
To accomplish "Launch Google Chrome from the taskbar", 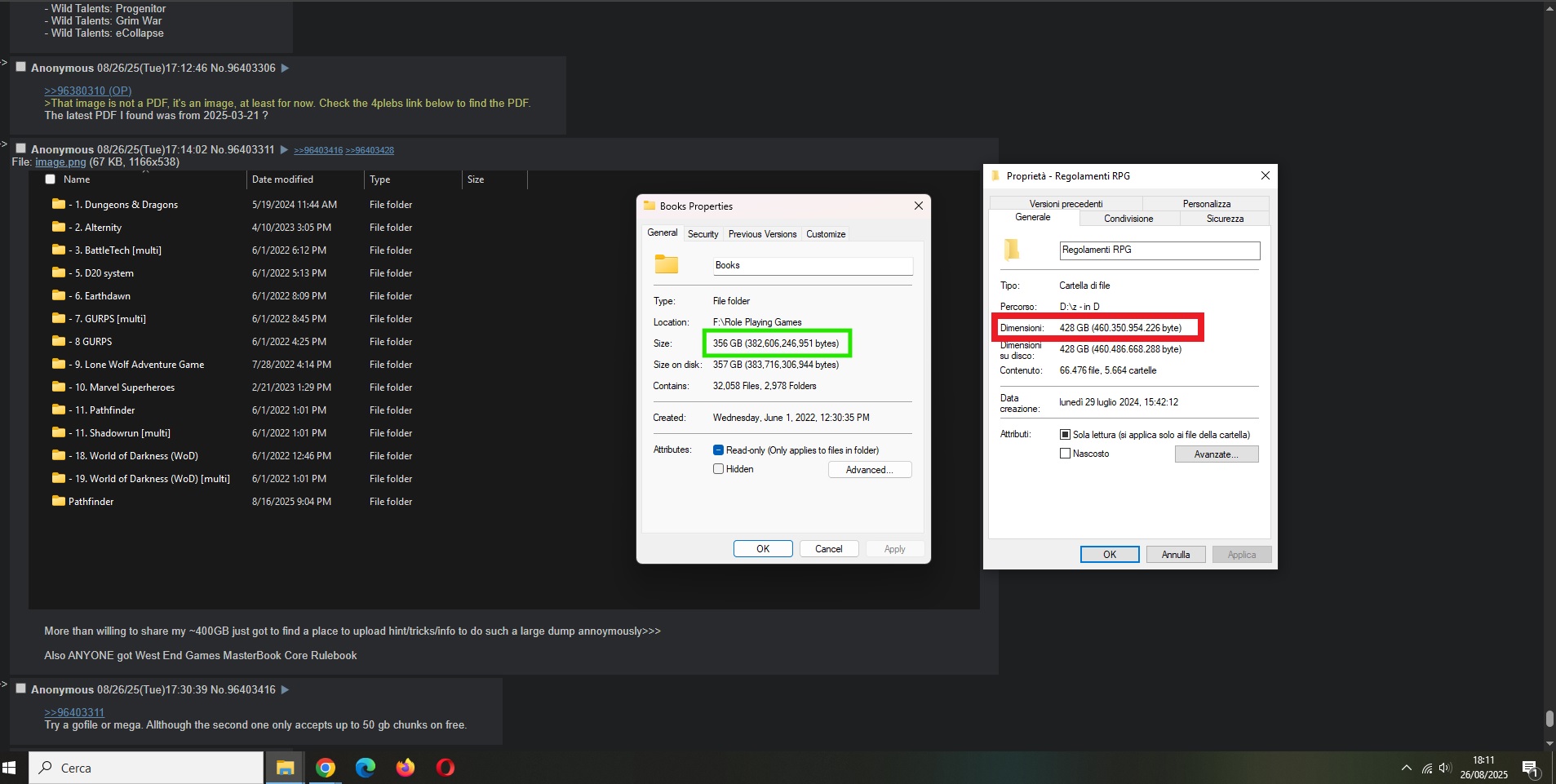I will pyautogui.click(x=326, y=768).
